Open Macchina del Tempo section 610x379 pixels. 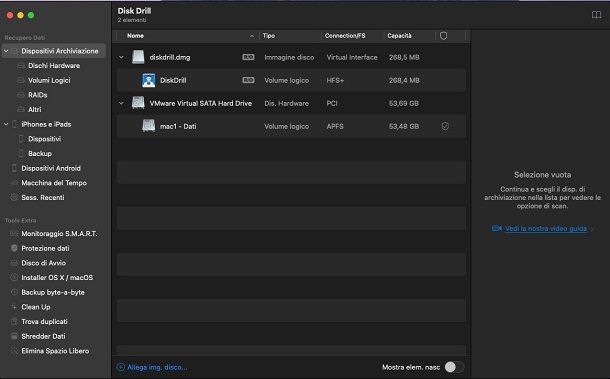[x=54, y=183]
